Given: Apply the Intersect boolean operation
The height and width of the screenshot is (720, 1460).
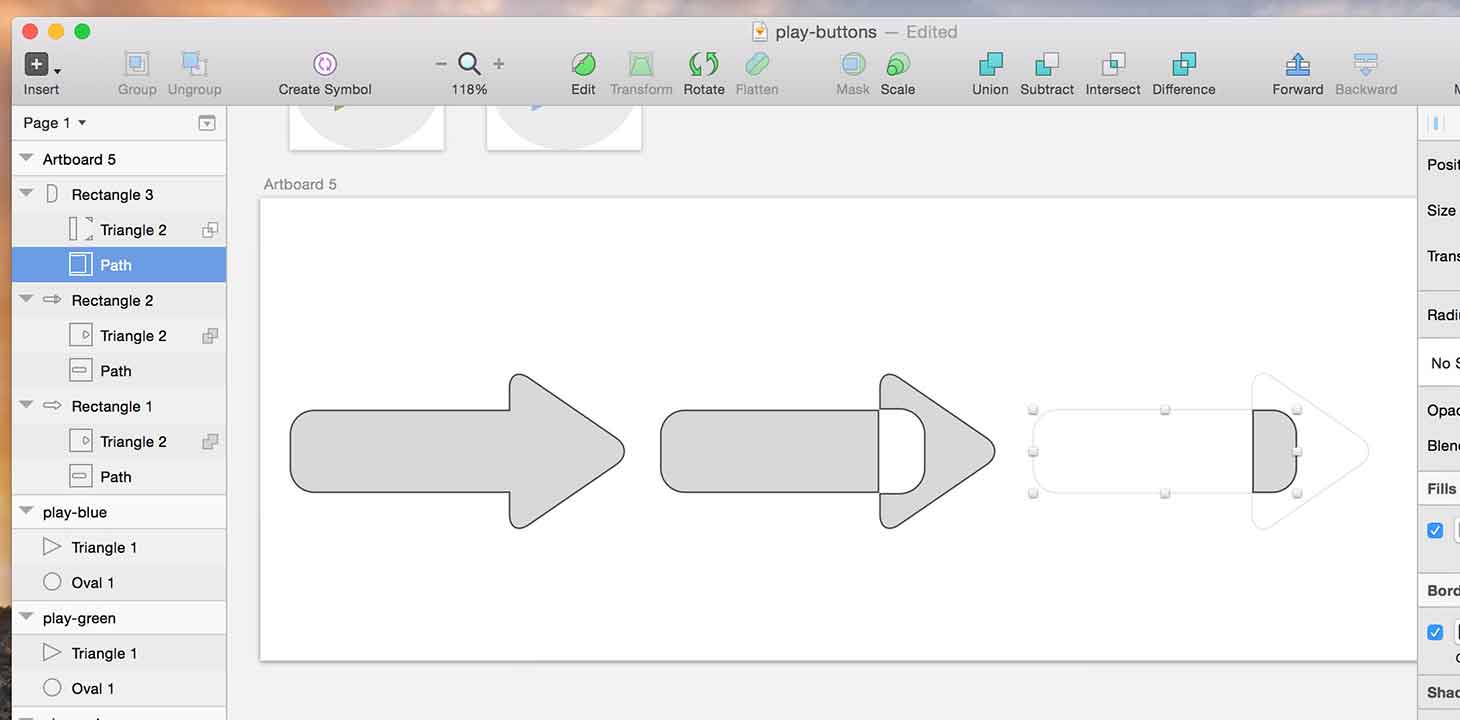Looking at the screenshot, I should [1113, 64].
